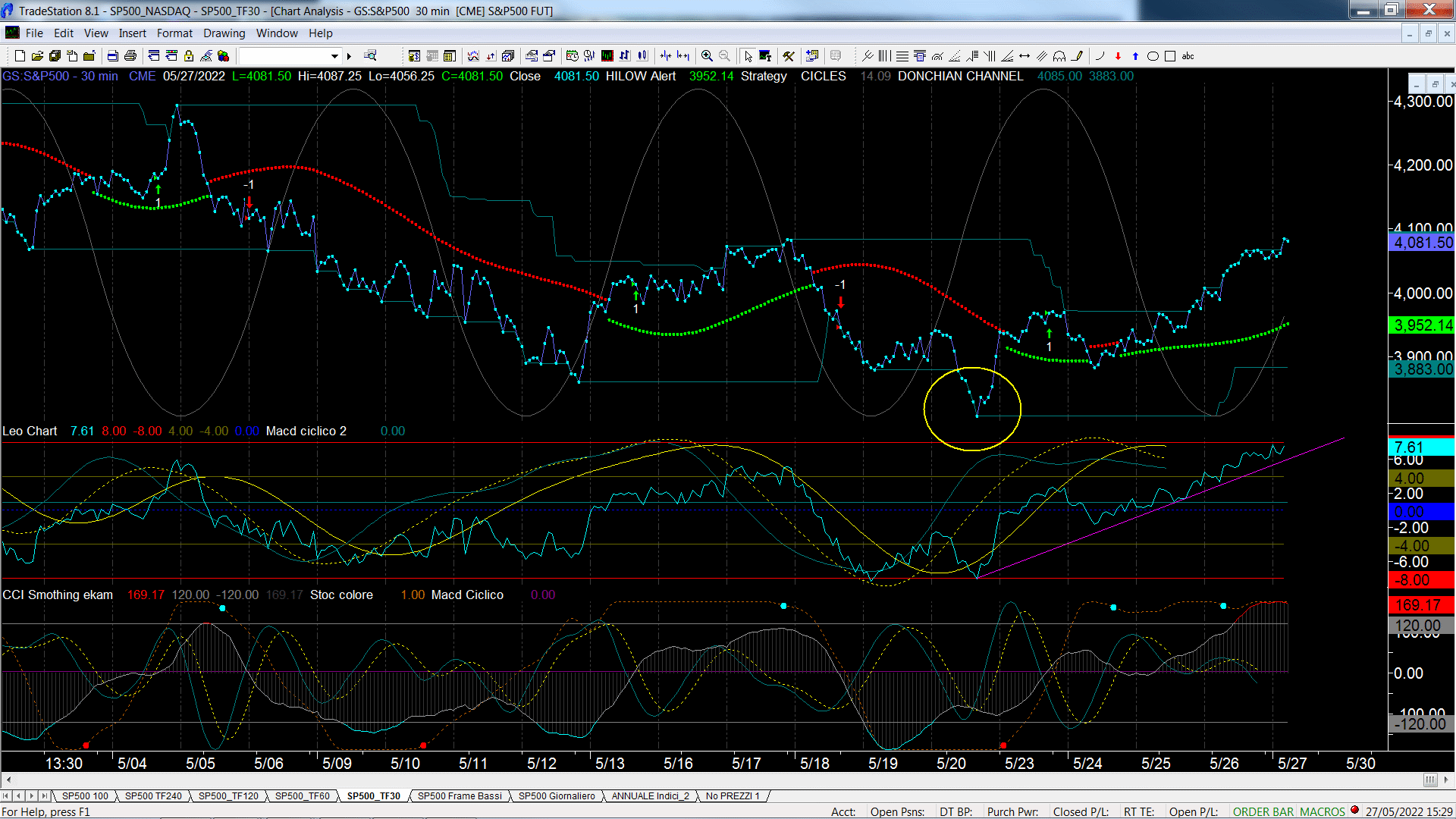Click the 5/25 date axis label
1456x819 pixels.
[x=1156, y=763]
